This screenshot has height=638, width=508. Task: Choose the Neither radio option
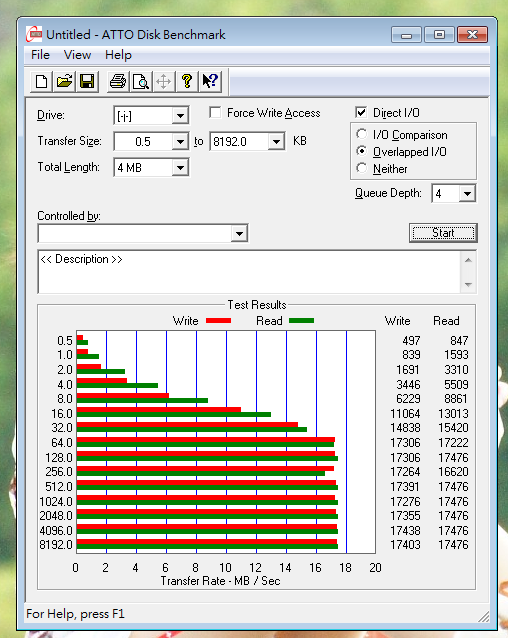(361, 168)
